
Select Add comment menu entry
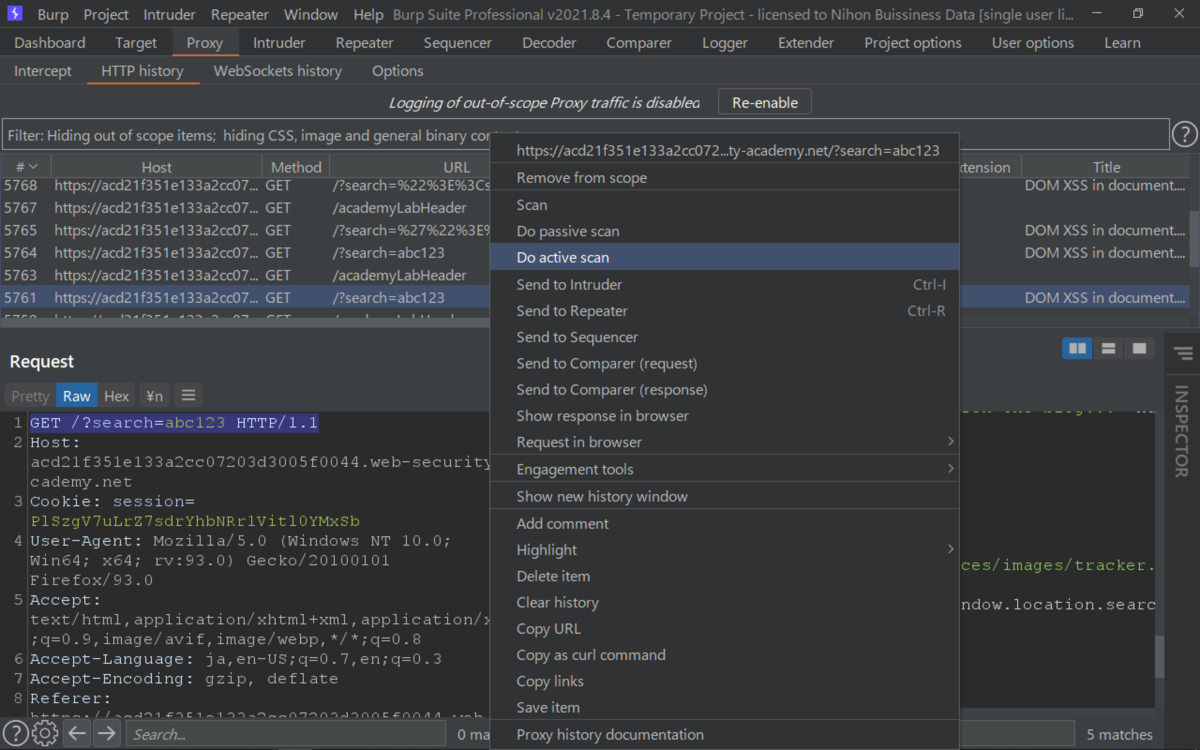click(x=723, y=524)
